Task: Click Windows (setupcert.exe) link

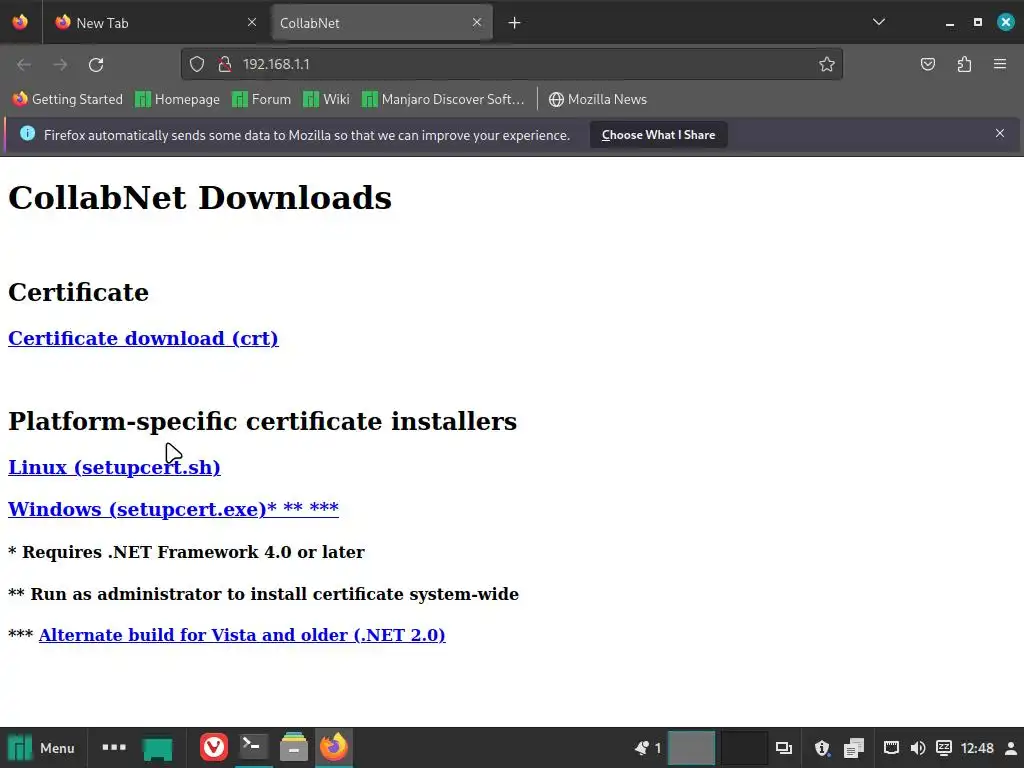Action: coord(173,509)
